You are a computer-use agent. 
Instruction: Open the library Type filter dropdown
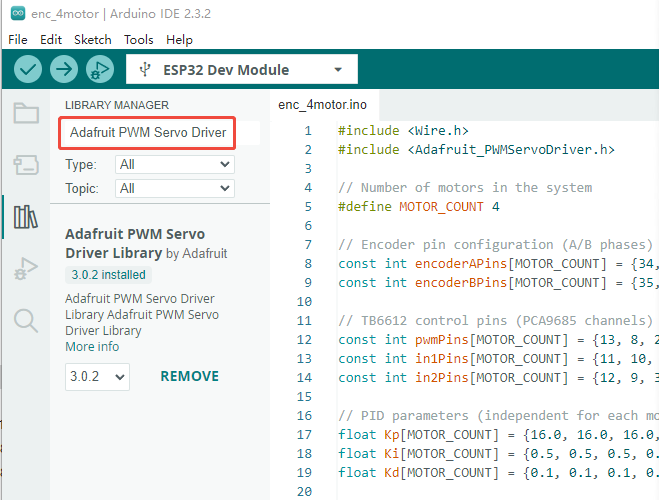[174, 164]
